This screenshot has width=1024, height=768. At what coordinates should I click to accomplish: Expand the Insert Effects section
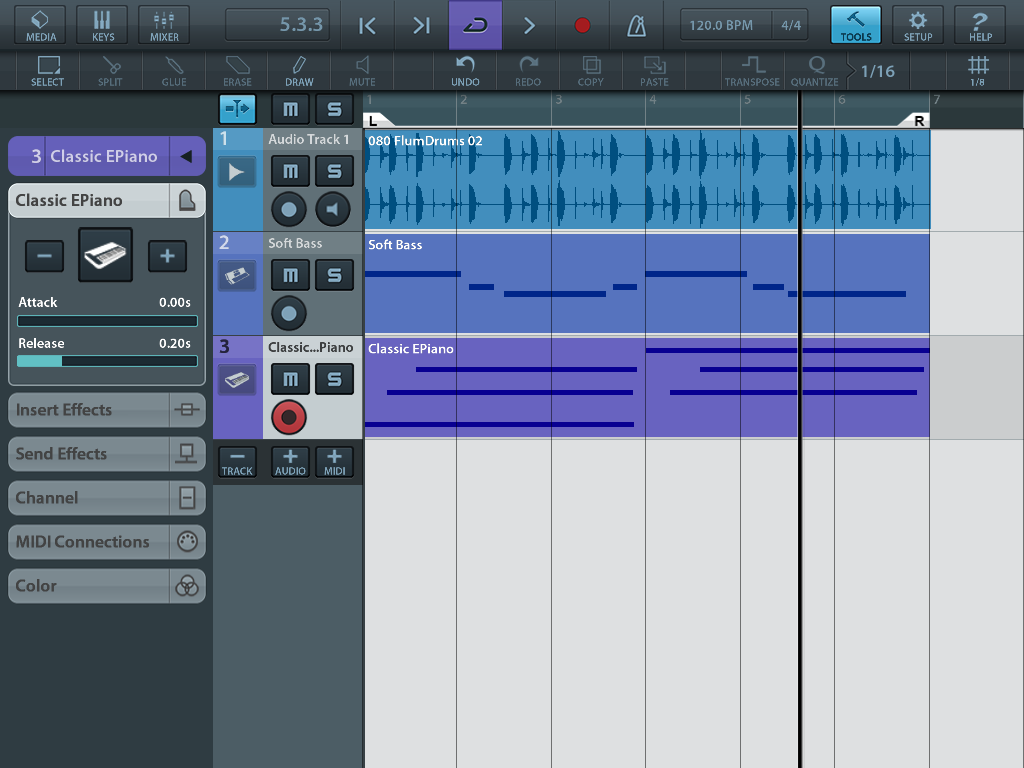107,410
